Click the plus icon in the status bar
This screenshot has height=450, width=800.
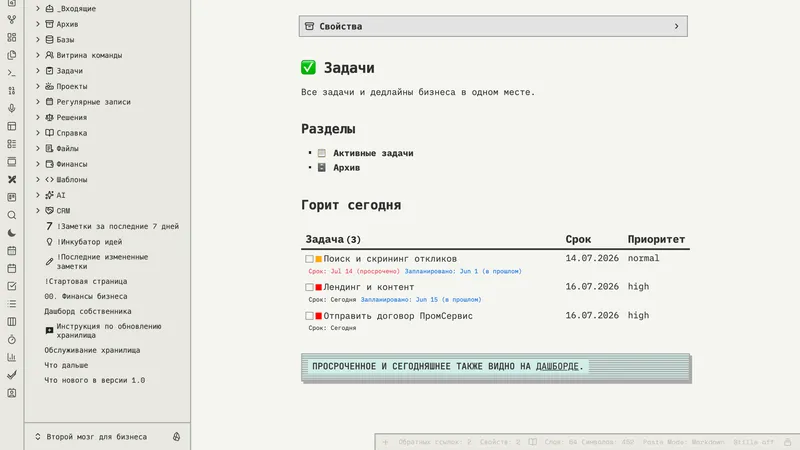pos(385,442)
